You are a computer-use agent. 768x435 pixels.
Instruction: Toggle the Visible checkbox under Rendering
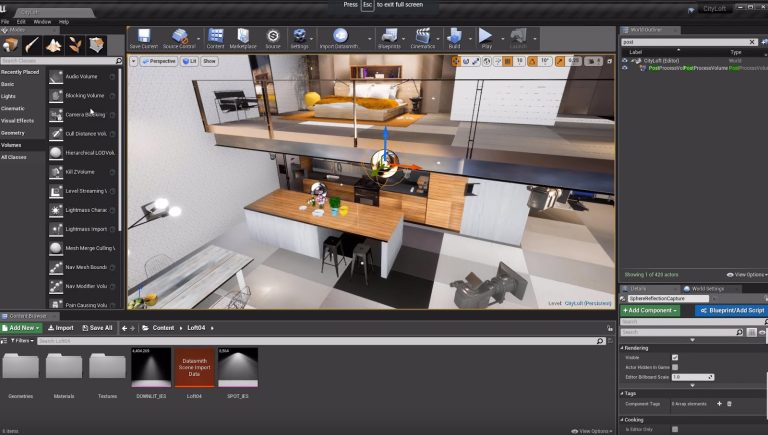[x=675, y=358]
